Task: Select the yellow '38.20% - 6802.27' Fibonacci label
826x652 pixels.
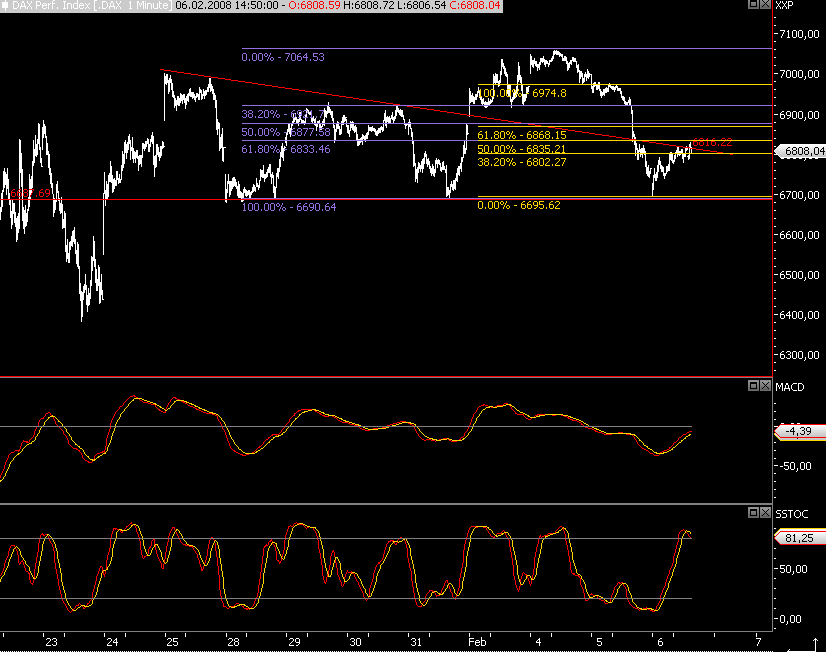Action: (x=522, y=162)
